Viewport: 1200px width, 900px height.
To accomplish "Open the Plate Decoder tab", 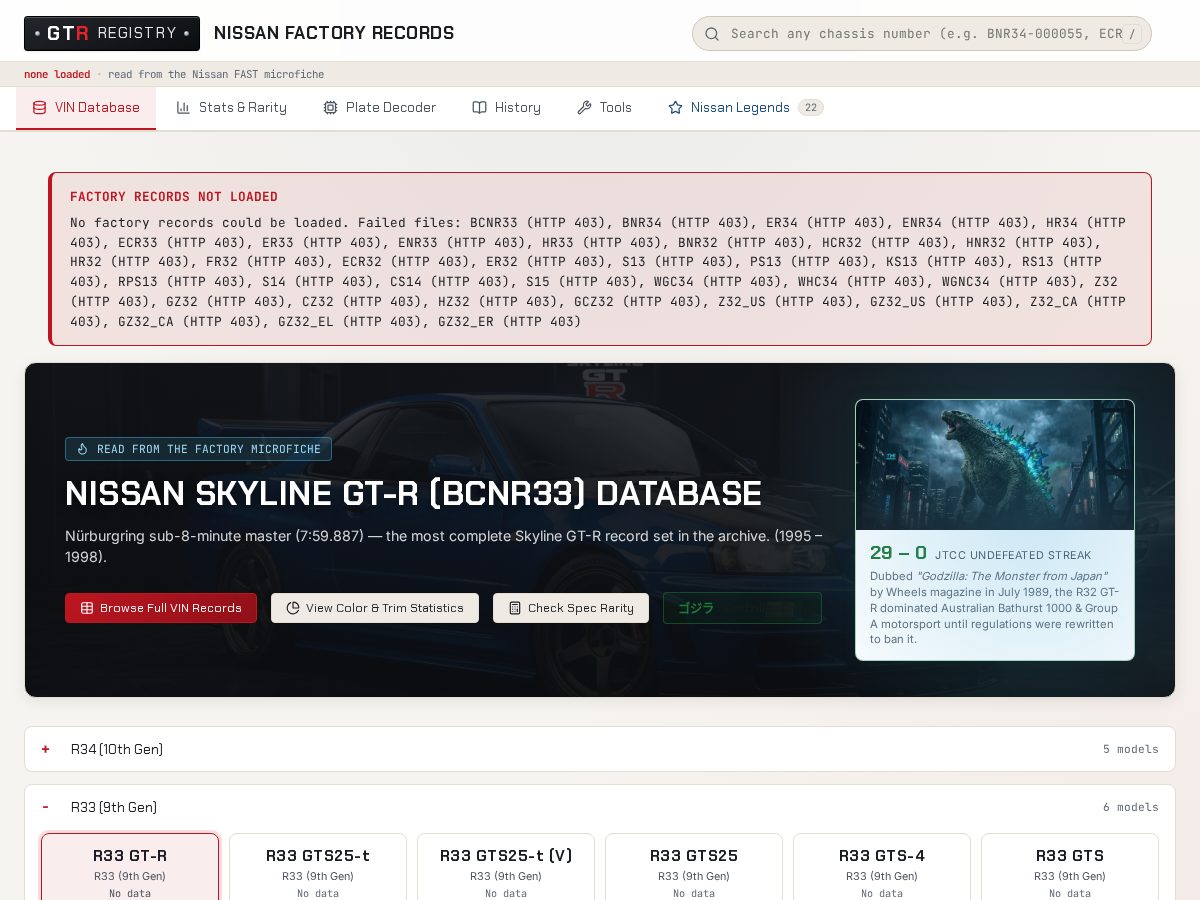I will [379, 108].
